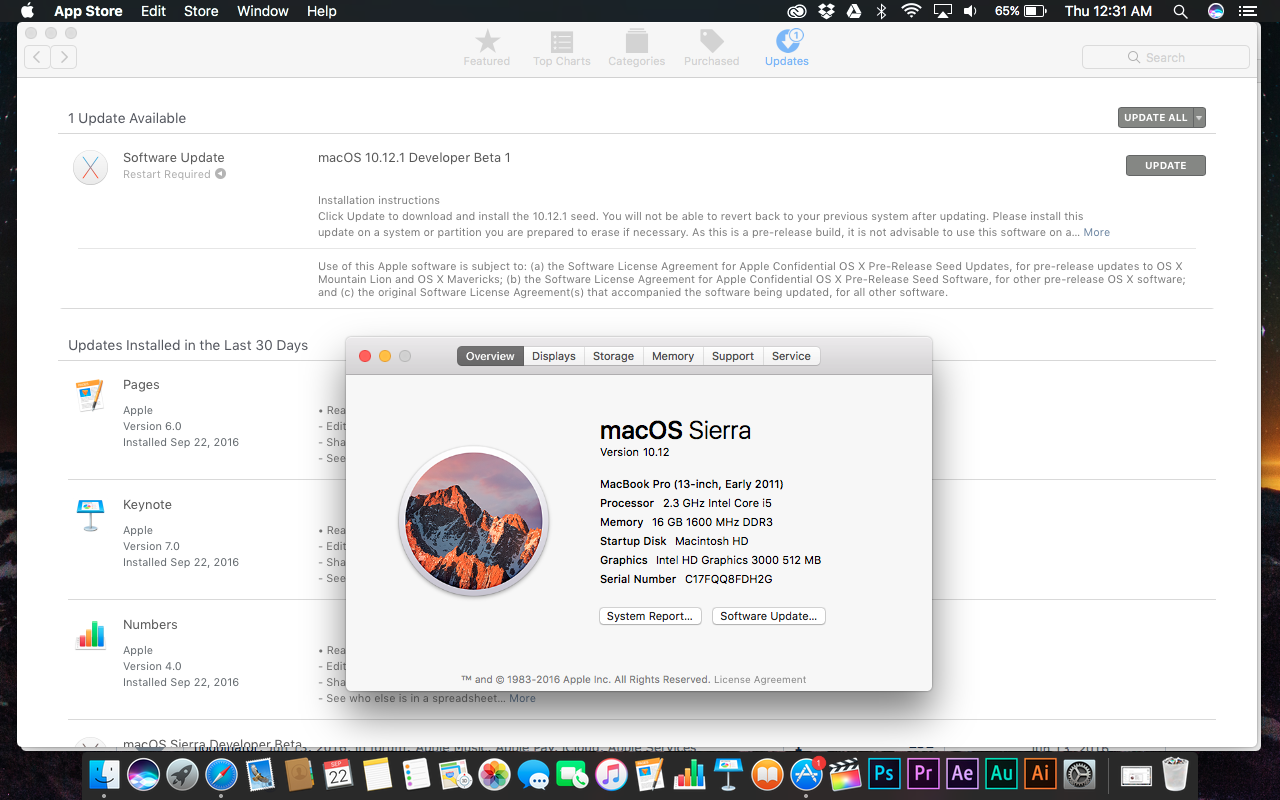The width and height of the screenshot is (1280, 800).
Task: Switch to the Service tab
Action: tap(791, 356)
